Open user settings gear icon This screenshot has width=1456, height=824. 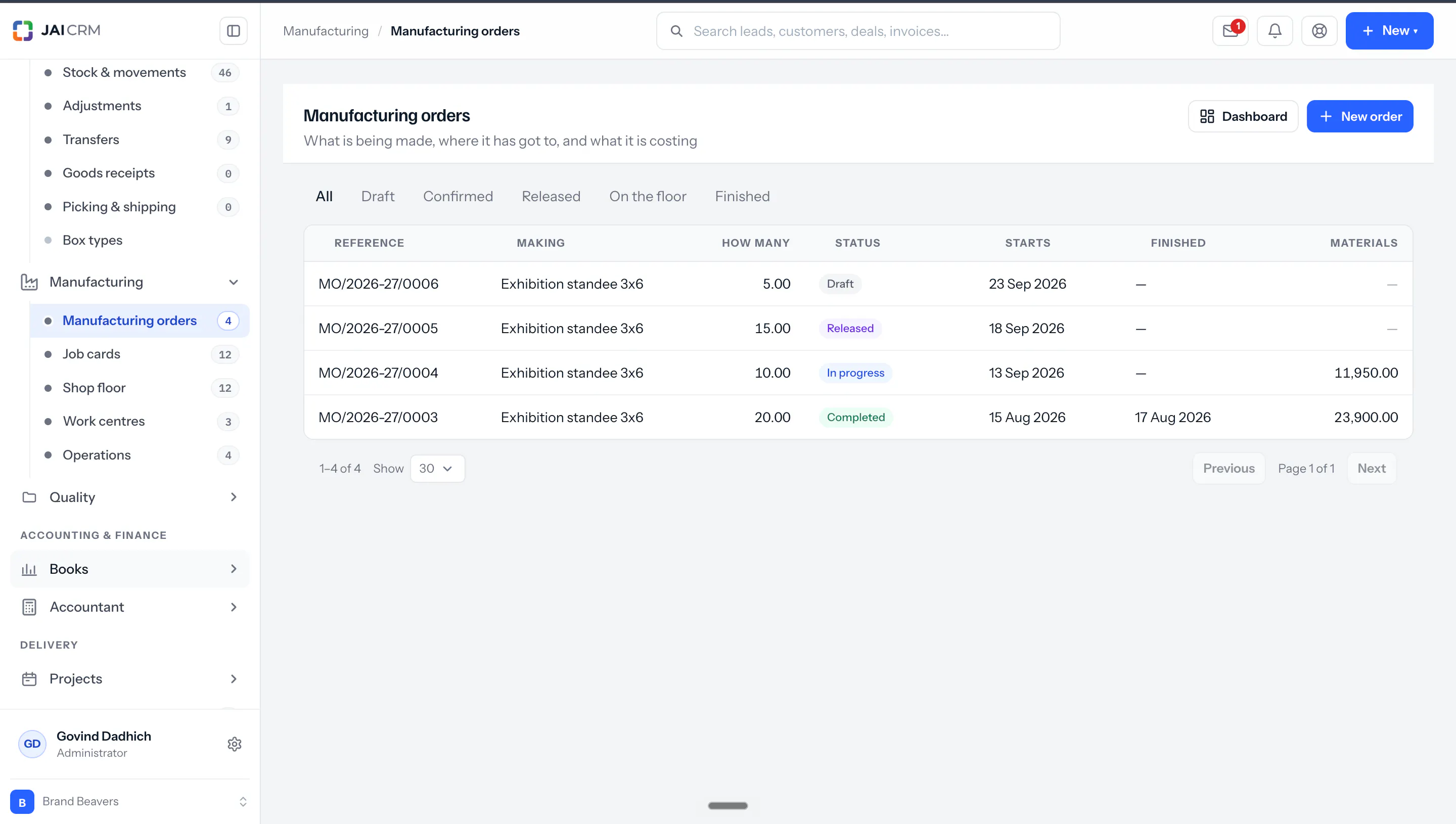tap(234, 744)
